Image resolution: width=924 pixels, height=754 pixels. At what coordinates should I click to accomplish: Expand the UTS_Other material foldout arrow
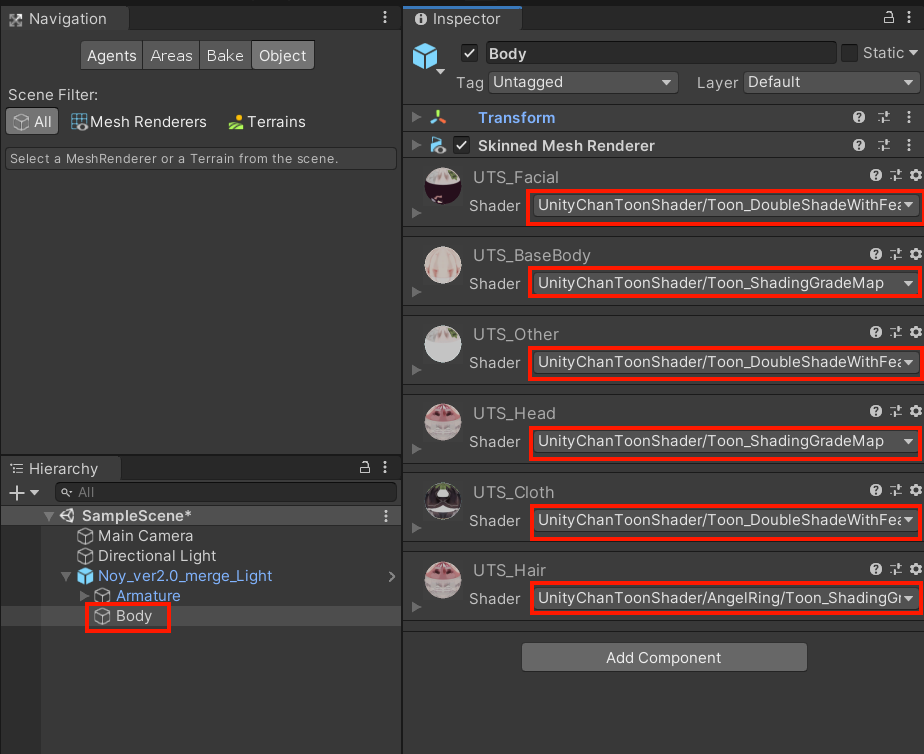point(417,370)
